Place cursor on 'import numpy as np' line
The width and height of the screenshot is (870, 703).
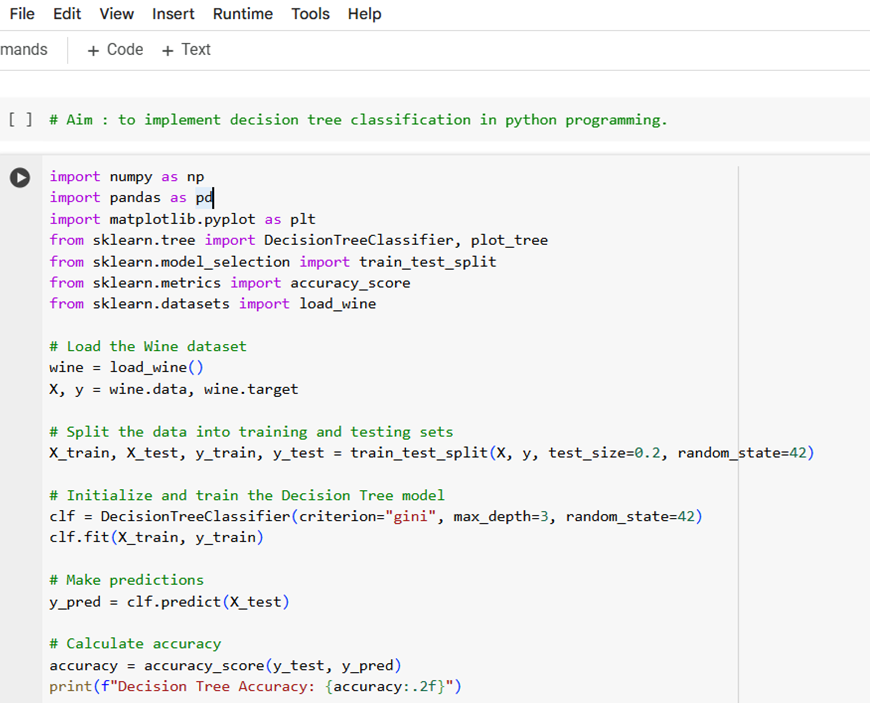coord(127,176)
